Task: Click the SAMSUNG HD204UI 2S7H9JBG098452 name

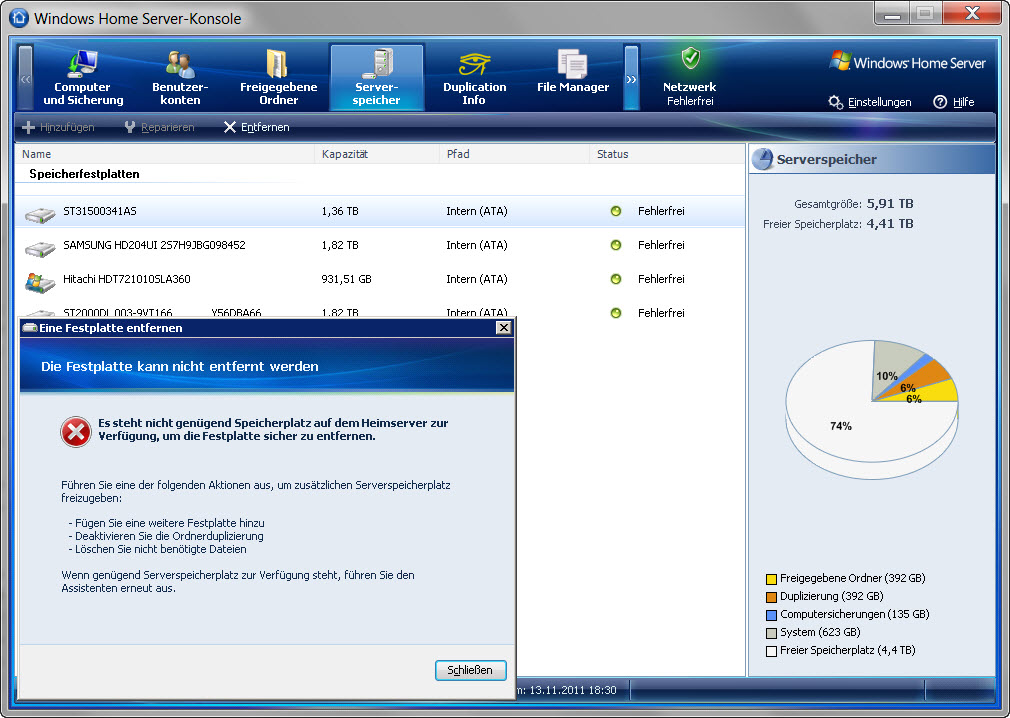Action: pos(154,245)
